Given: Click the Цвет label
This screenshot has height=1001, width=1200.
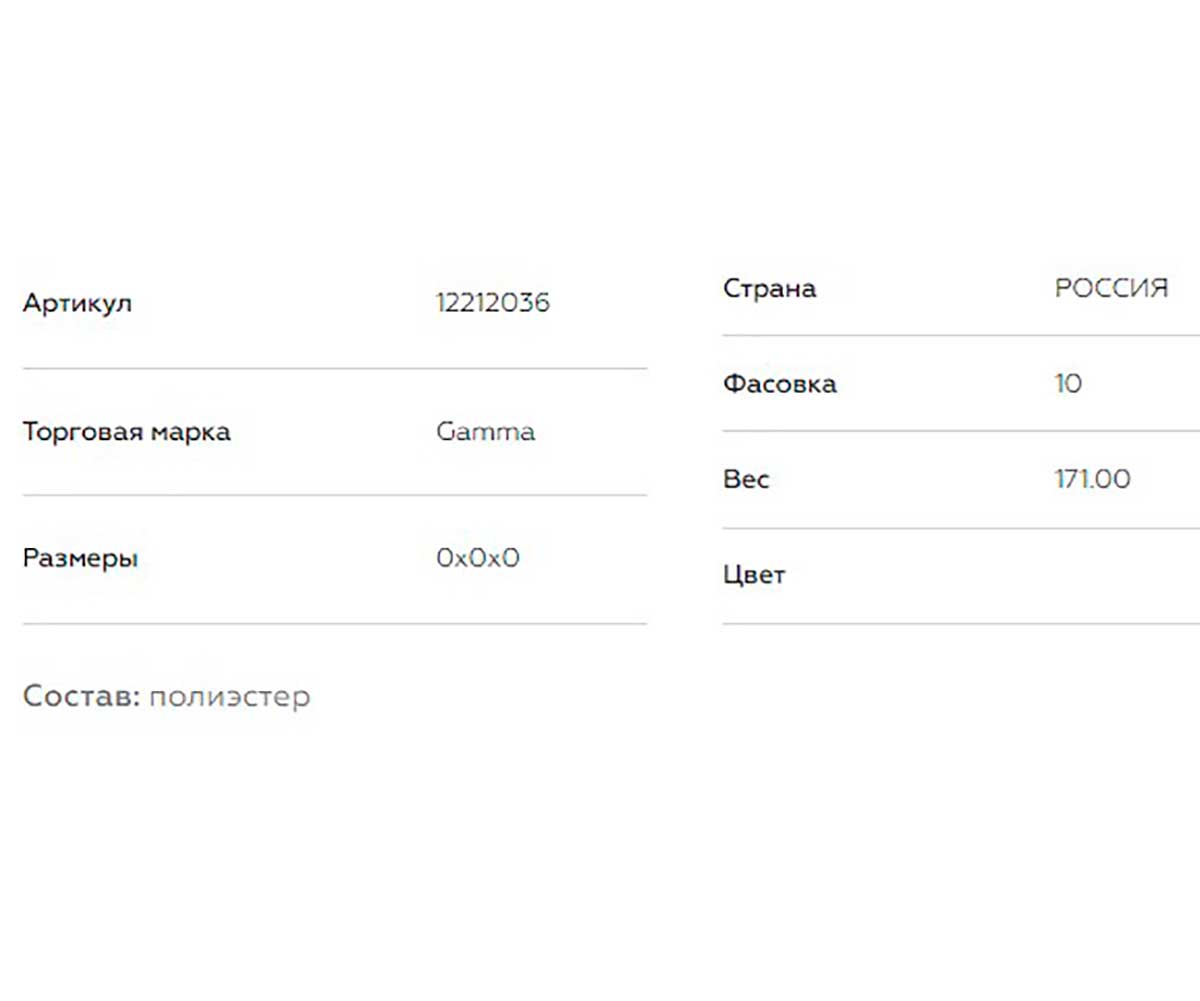Looking at the screenshot, I should [754, 575].
